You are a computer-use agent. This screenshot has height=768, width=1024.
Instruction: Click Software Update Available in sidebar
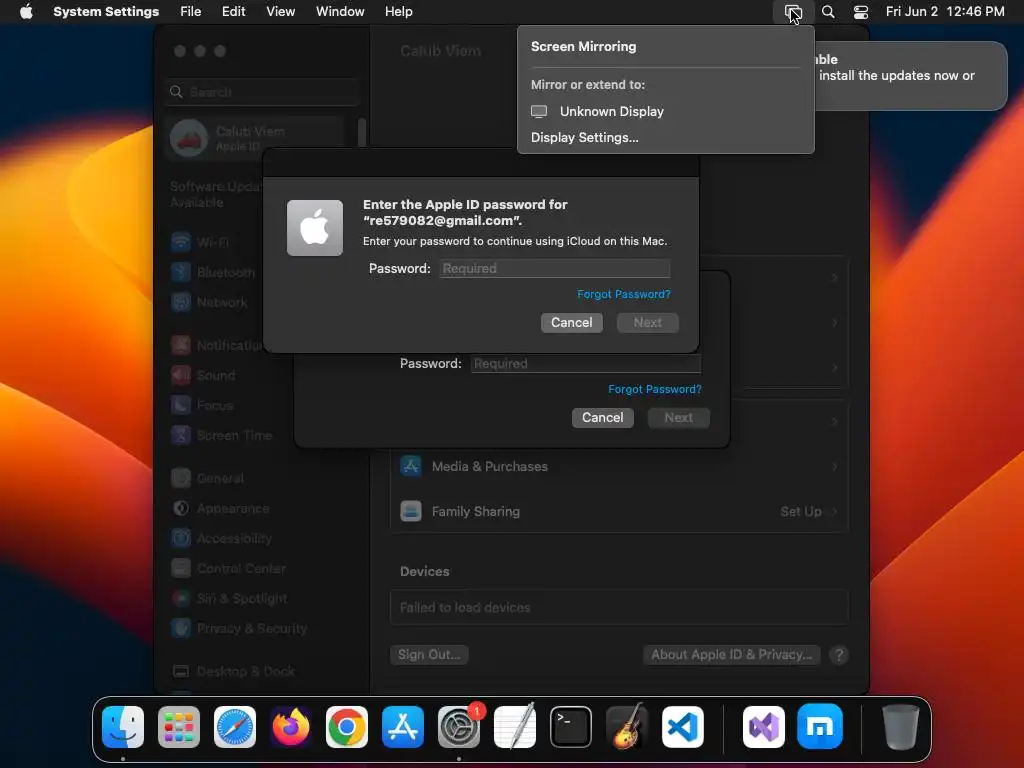point(216,195)
